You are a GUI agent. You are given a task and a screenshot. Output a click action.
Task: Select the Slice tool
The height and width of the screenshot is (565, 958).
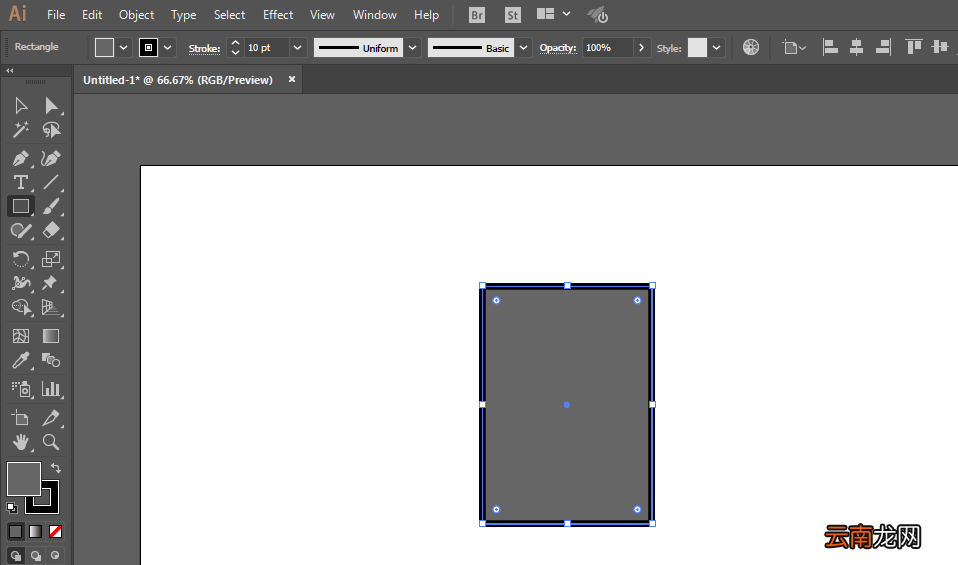click(51, 418)
